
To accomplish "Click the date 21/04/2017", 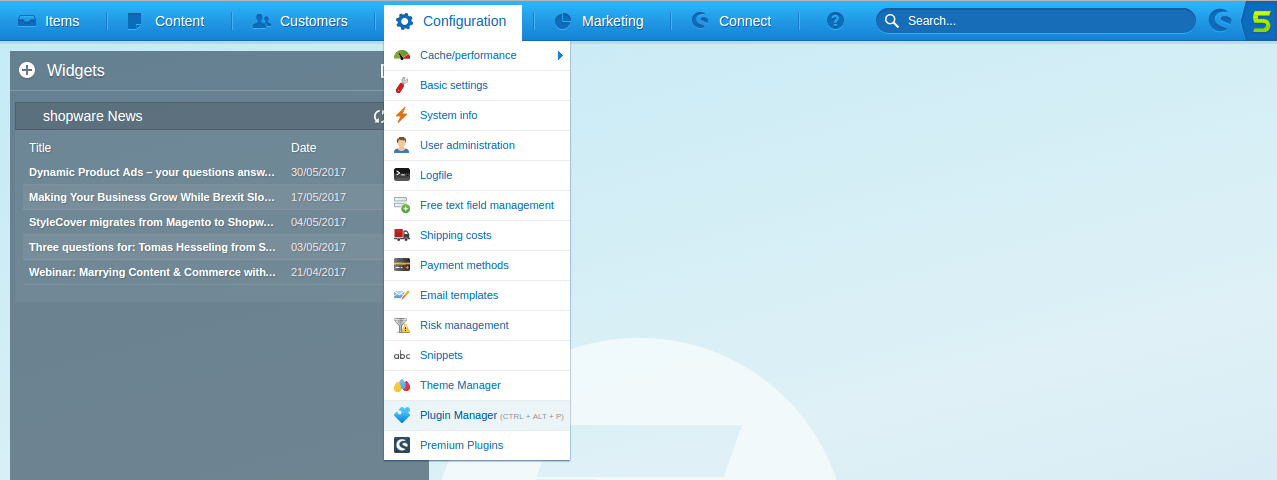I will coord(318,272).
